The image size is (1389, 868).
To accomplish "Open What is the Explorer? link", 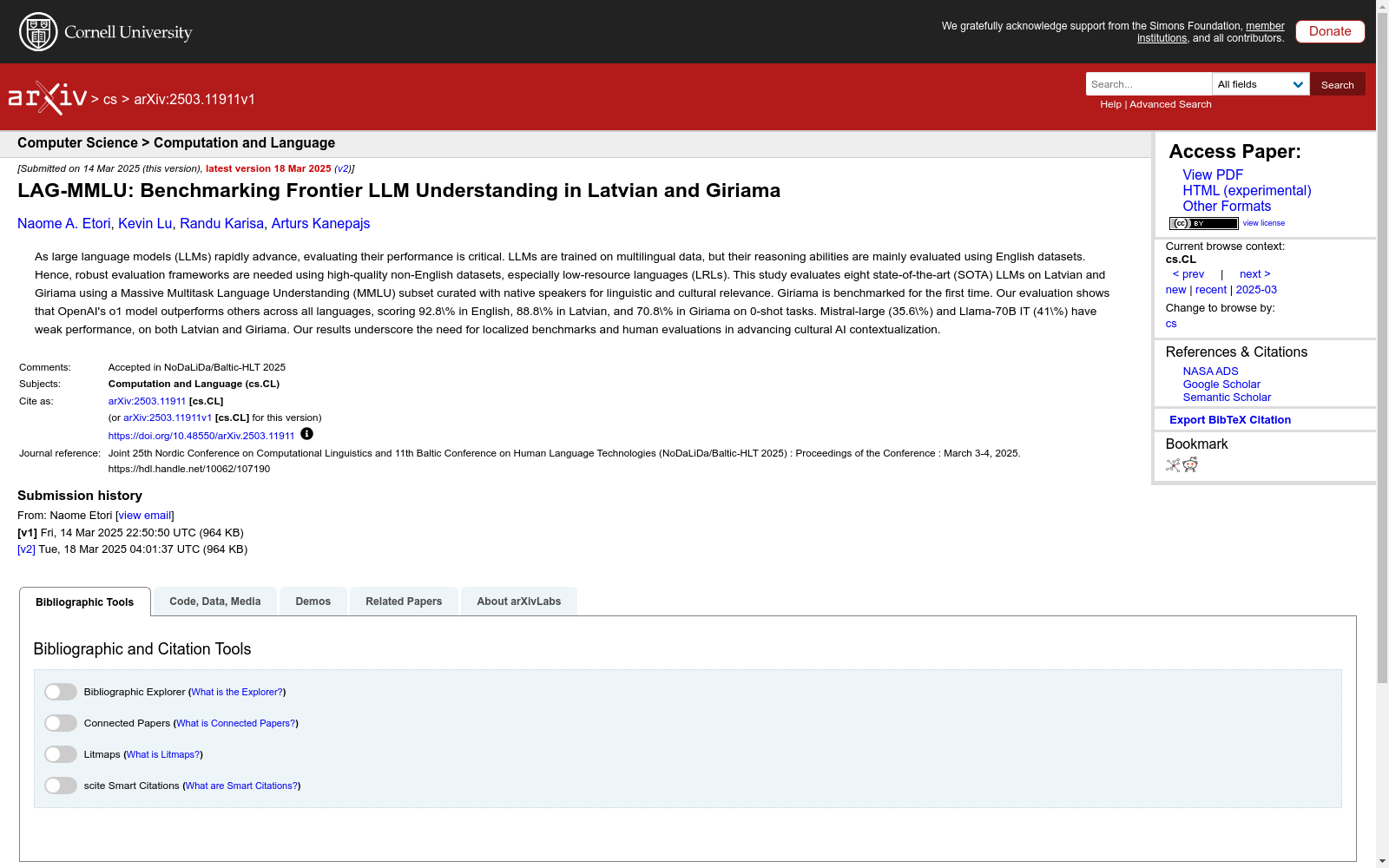I will pos(237,693).
